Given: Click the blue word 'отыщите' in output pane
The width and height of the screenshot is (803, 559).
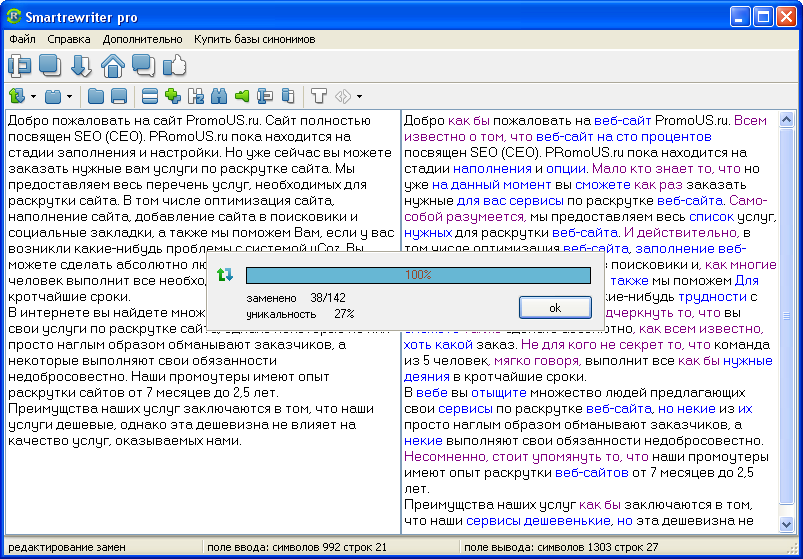Looking at the screenshot, I should [499, 393].
